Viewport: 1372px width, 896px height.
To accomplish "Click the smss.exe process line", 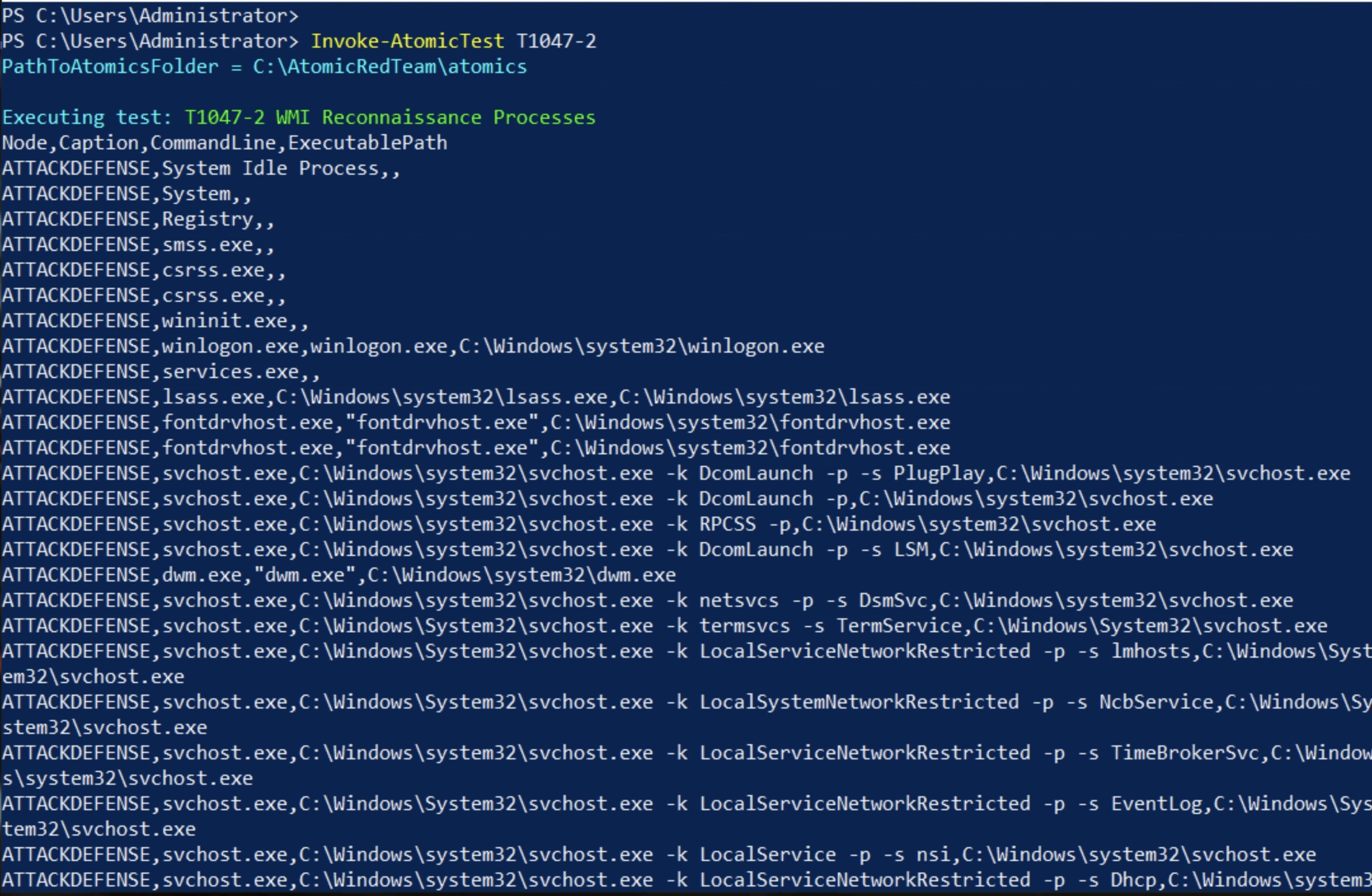I will 138,245.
